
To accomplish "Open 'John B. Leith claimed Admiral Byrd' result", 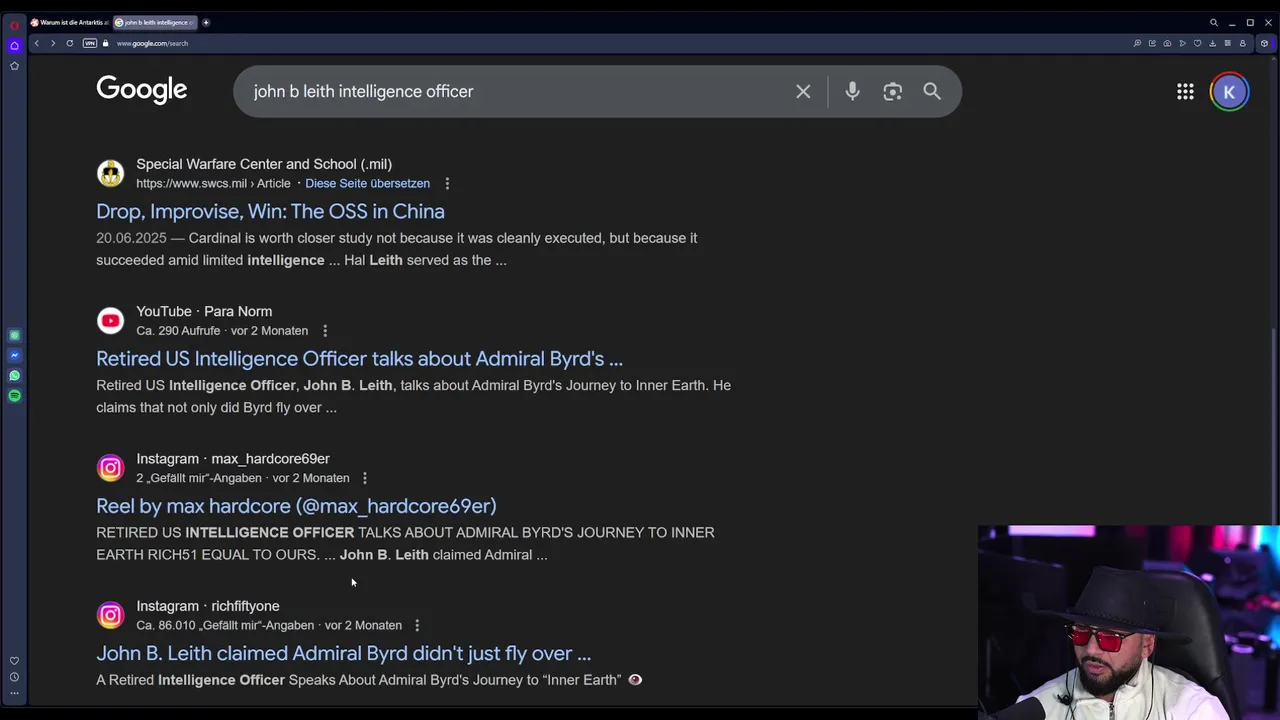I will (343, 653).
